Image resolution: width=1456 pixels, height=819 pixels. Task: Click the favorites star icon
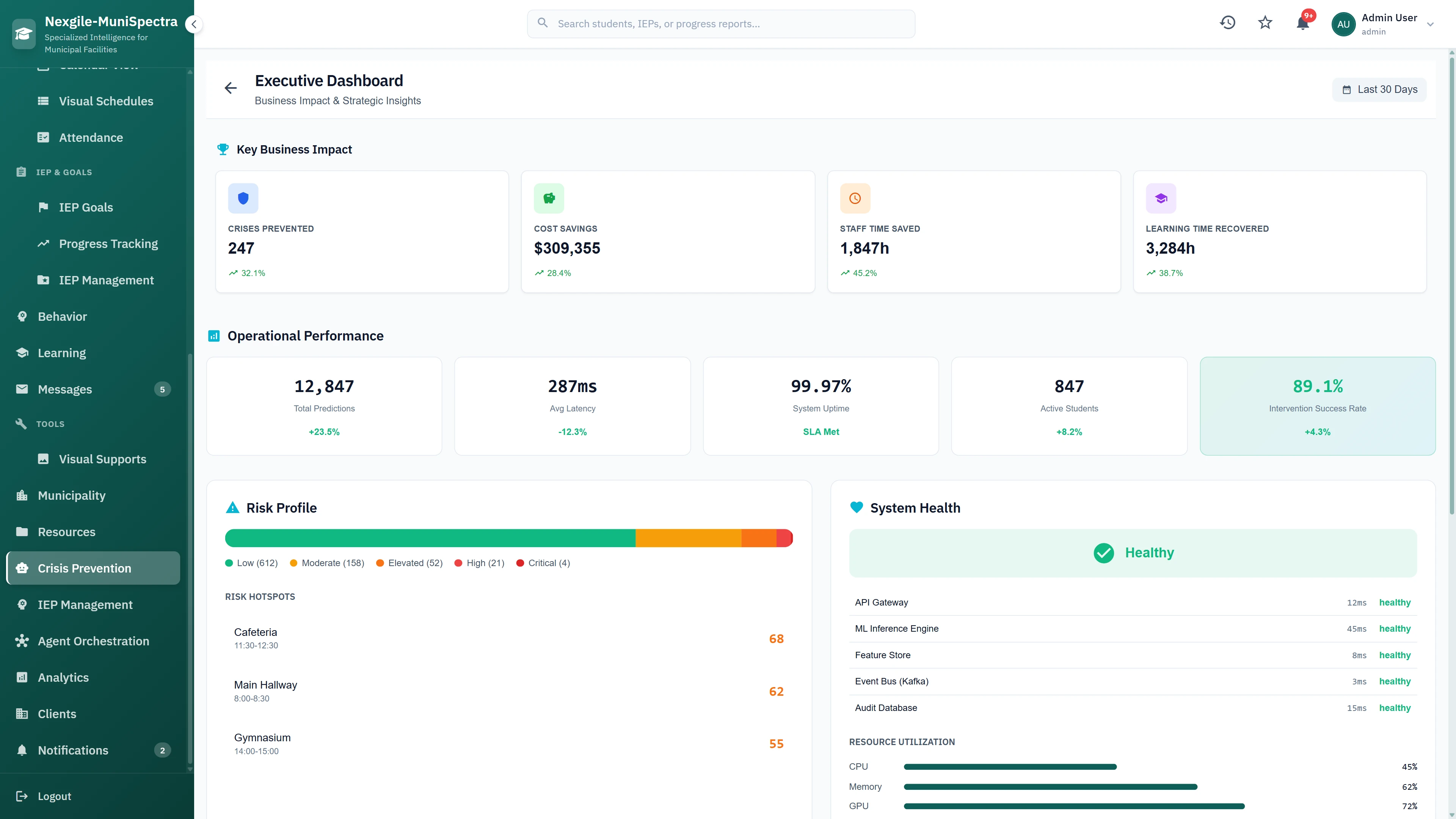(1265, 23)
